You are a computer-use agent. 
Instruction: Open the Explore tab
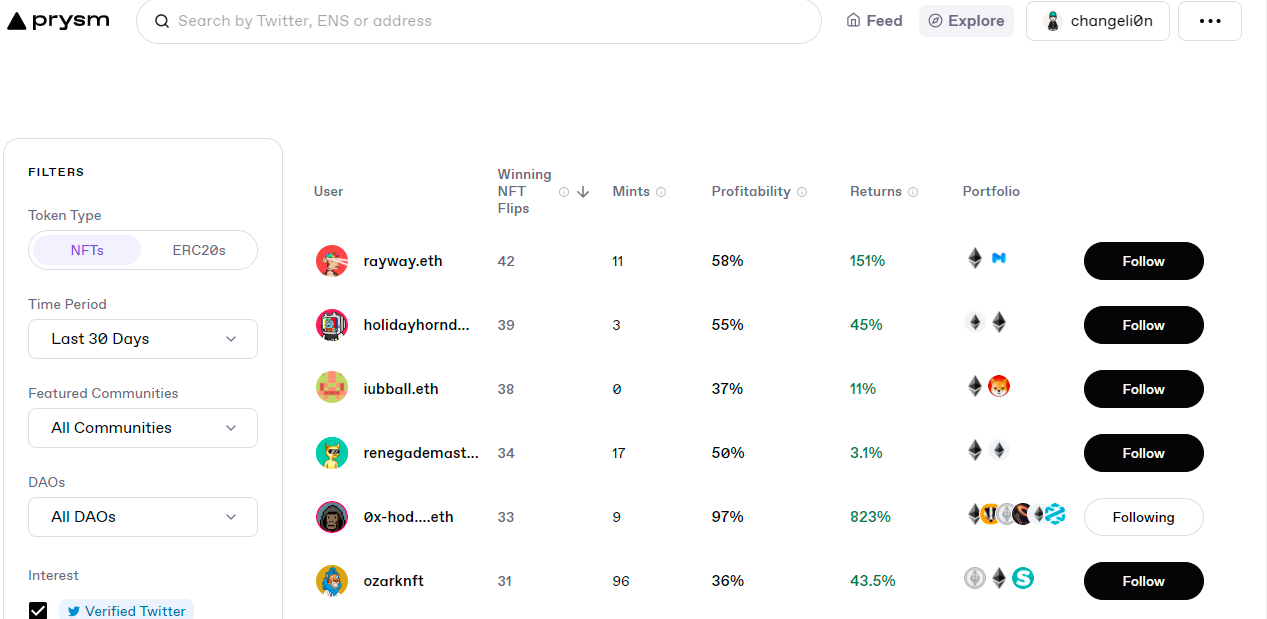tap(966, 21)
